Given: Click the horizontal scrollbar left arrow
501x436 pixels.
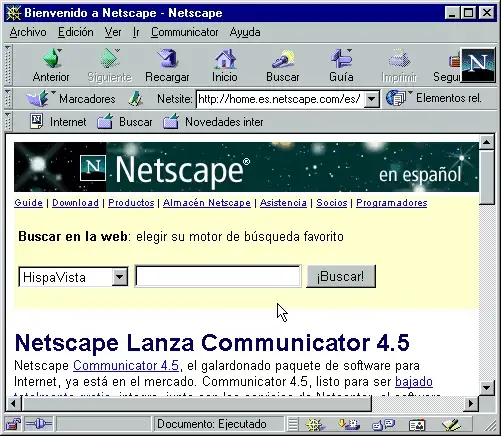Looking at the screenshot, I should pos(13,404).
